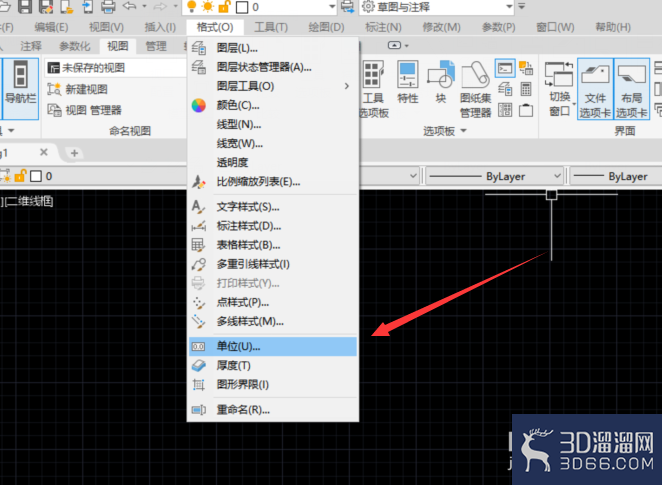
Task: Click the Undo arrow icon
Action: [x=130, y=6]
